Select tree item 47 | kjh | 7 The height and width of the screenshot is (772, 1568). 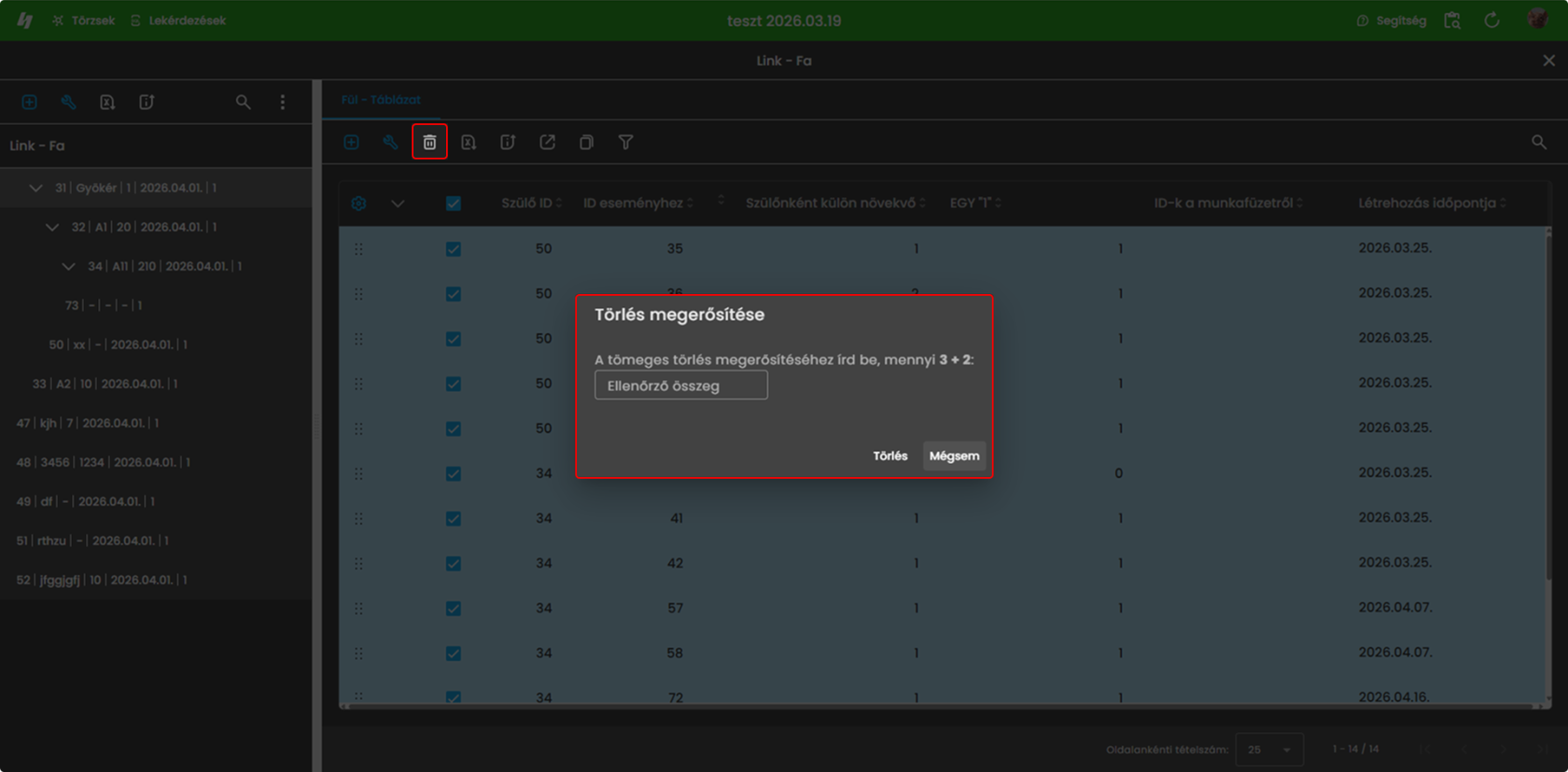click(88, 423)
